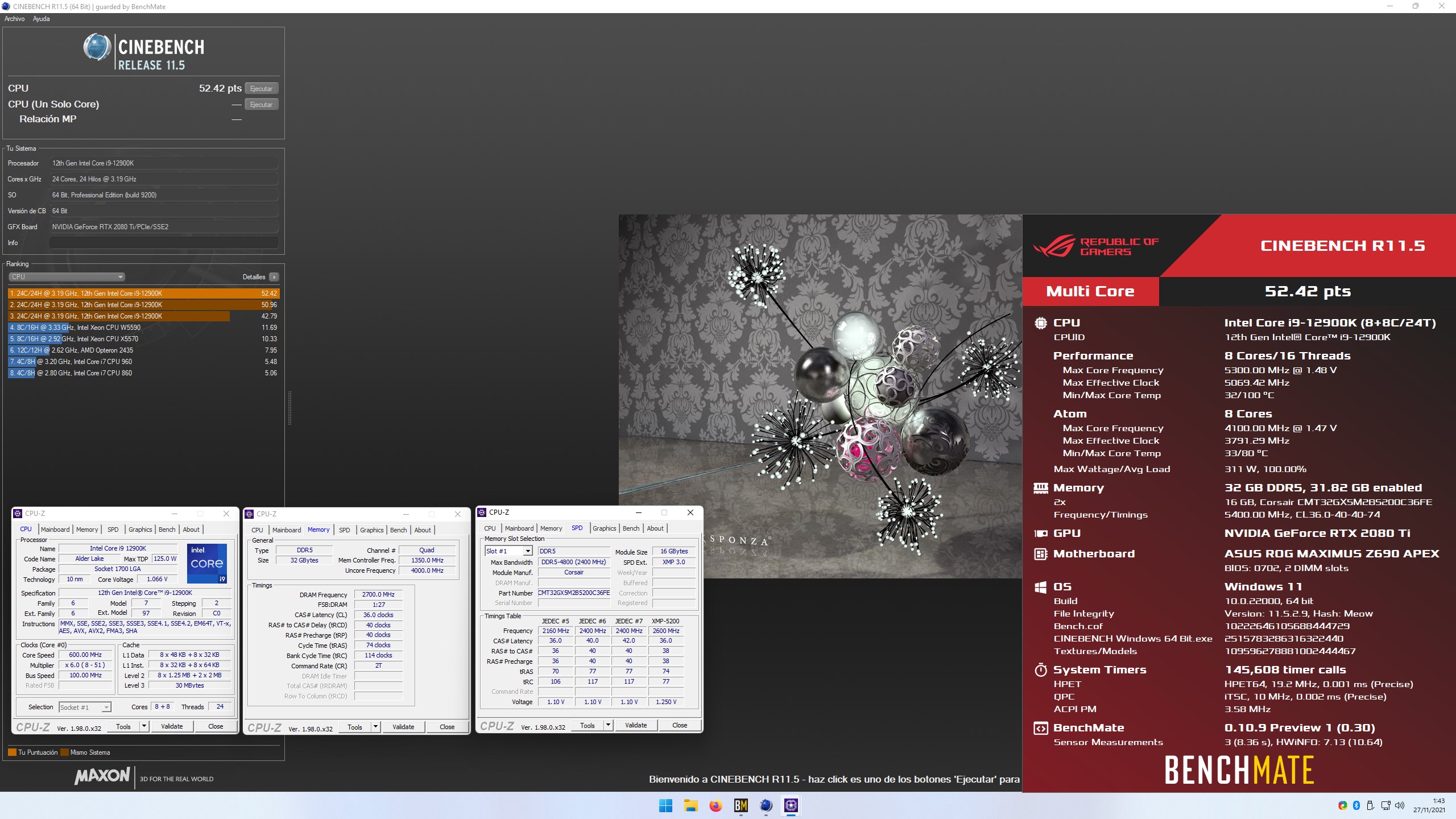Viewport: 1456px width, 819px height.
Task: Click the BenchMate code bracket icon
Action: point(1041,728)
